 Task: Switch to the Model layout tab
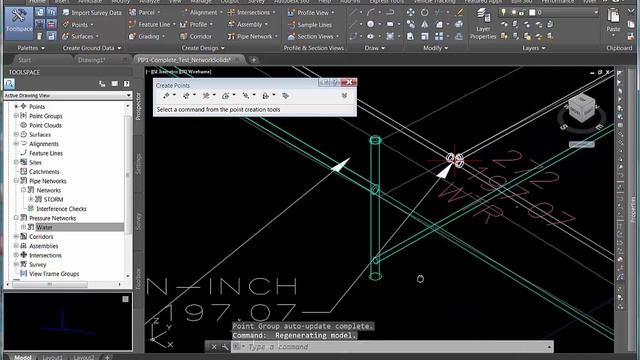tap(23, 357)
